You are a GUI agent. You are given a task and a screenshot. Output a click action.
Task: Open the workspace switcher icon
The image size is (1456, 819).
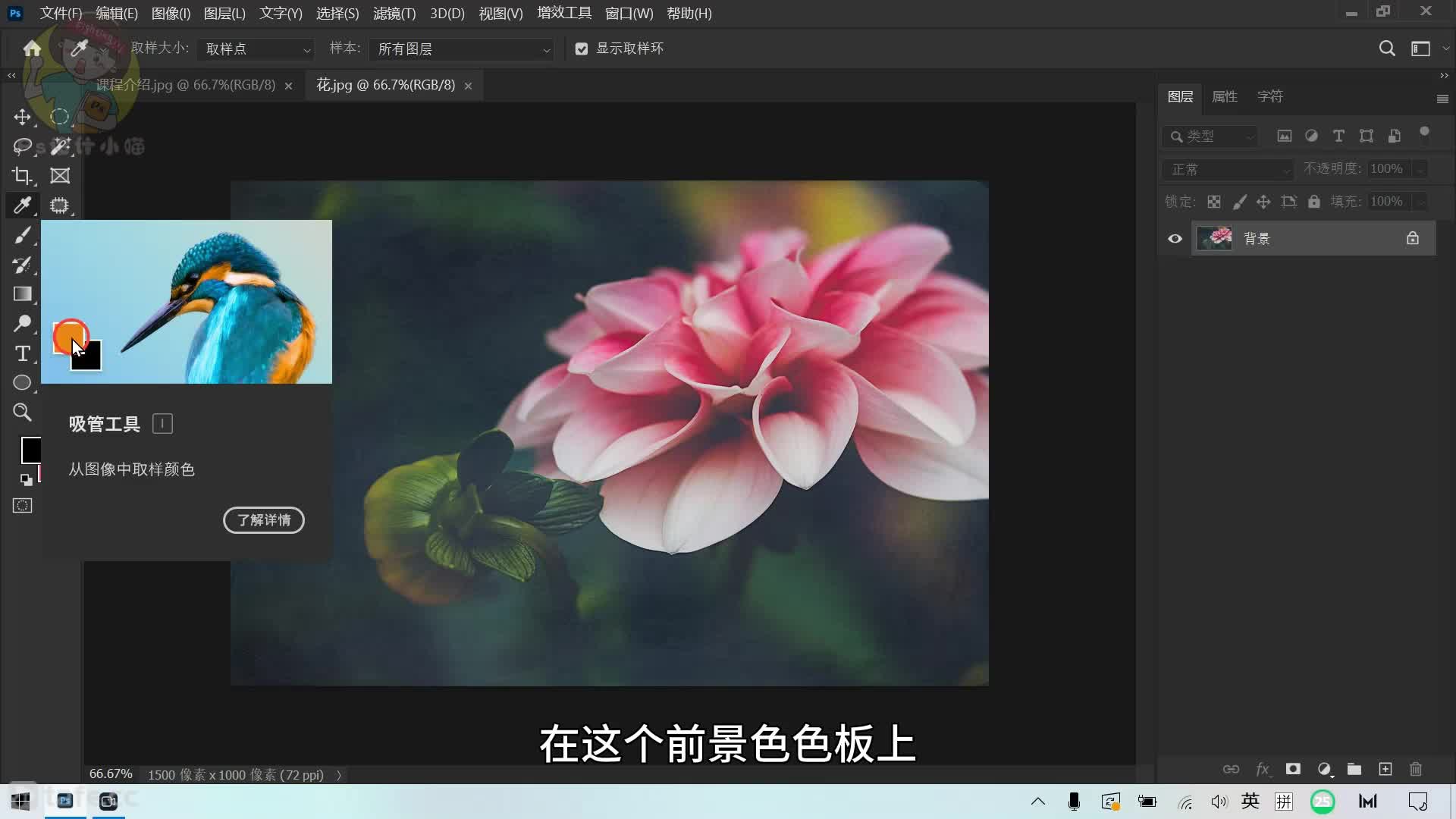coord(1420,49)
